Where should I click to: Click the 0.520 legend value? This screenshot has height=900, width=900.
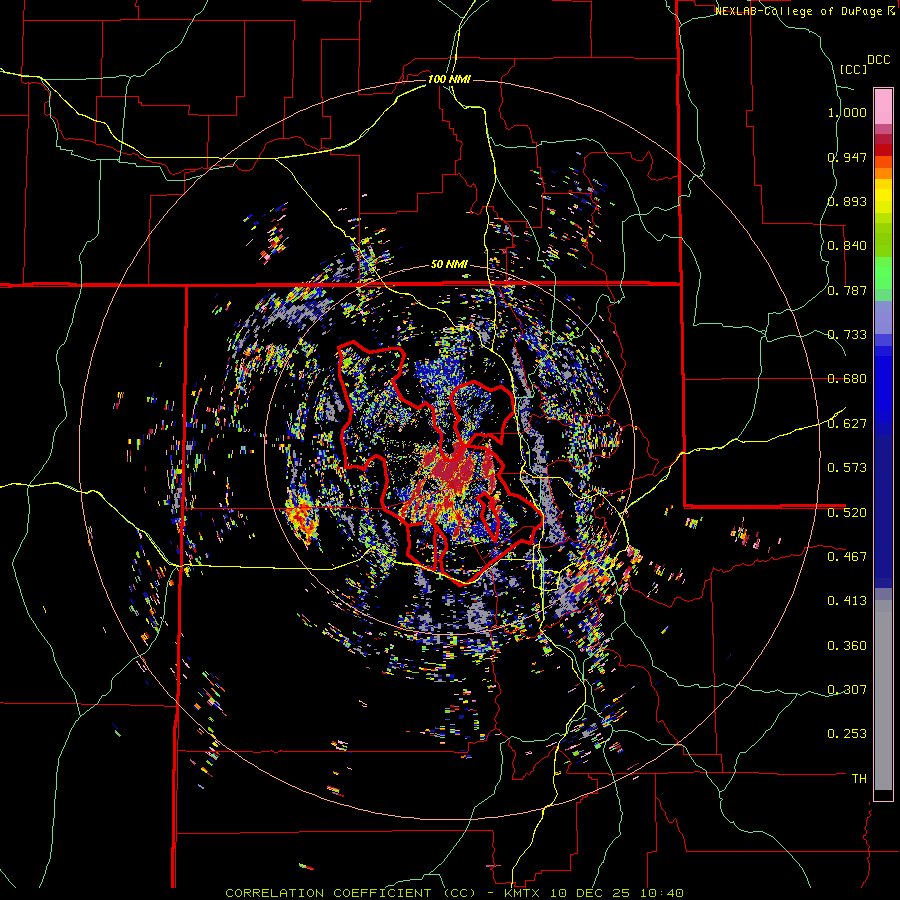coord(847,513)
